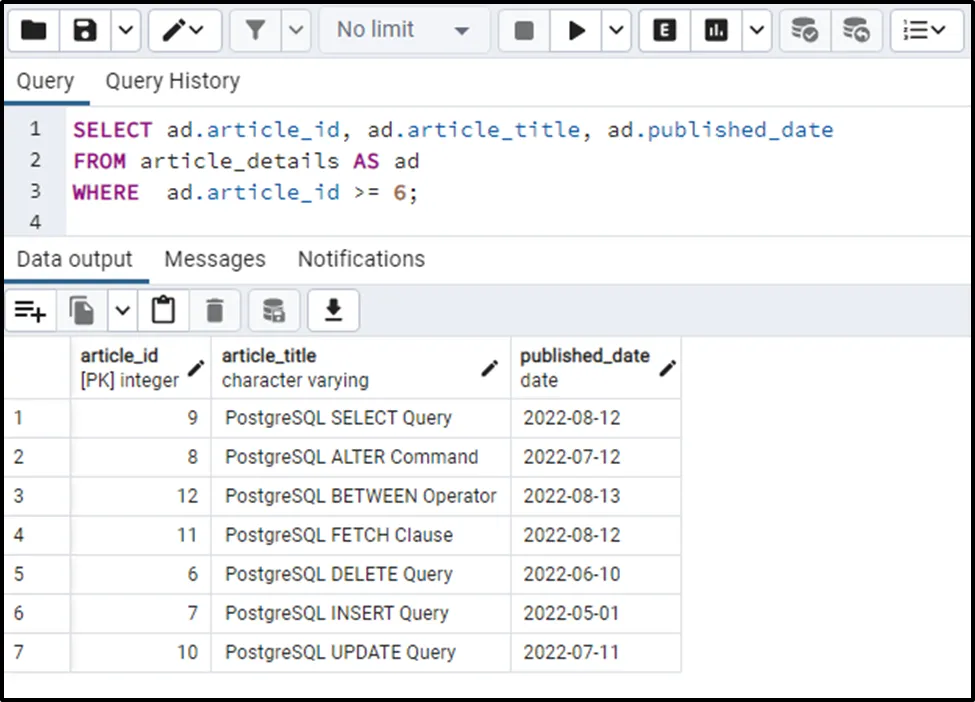Click cell 'PostgreSQL UPDATE Query'
The height and width of the screenshot is (702, 975).
click(361, 652)
